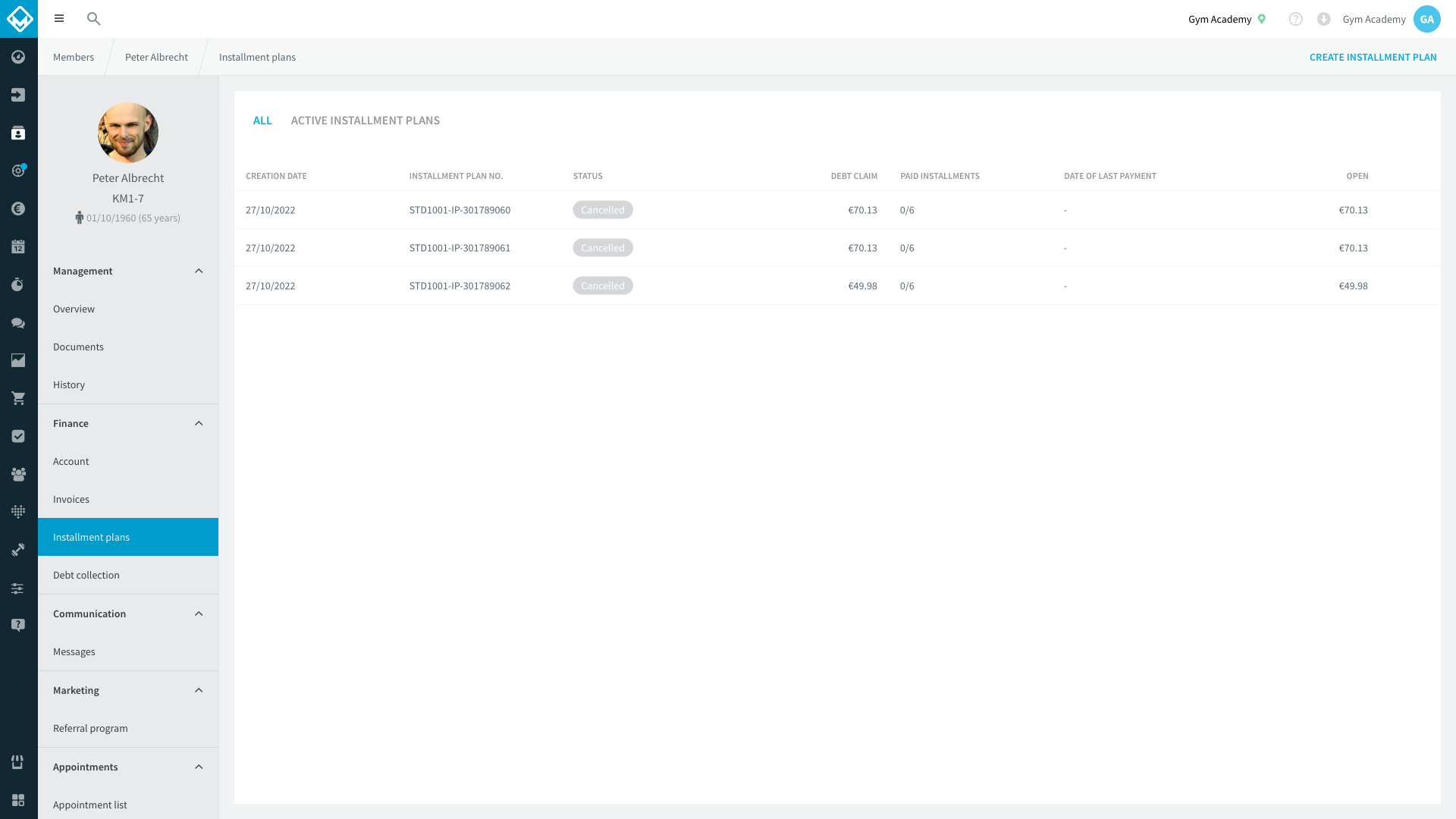Image resolution: width=1456 pixels, height=819 pixels.
Task: Open the dotted grid icon in the sidebar
Action: click(x=18, y=512)
